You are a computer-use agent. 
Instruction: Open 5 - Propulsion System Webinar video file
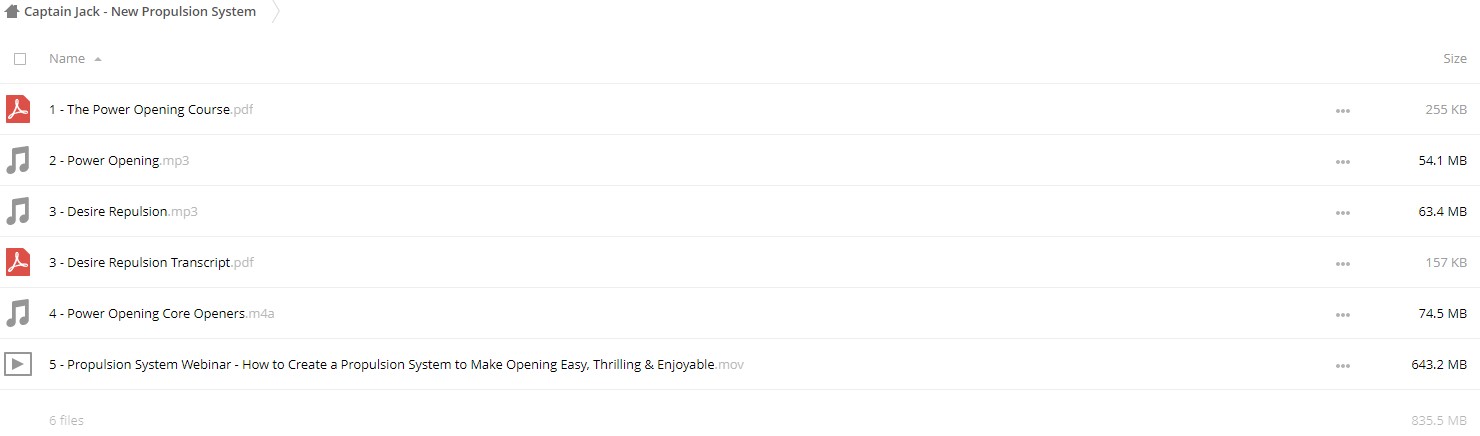coord(396,364)
